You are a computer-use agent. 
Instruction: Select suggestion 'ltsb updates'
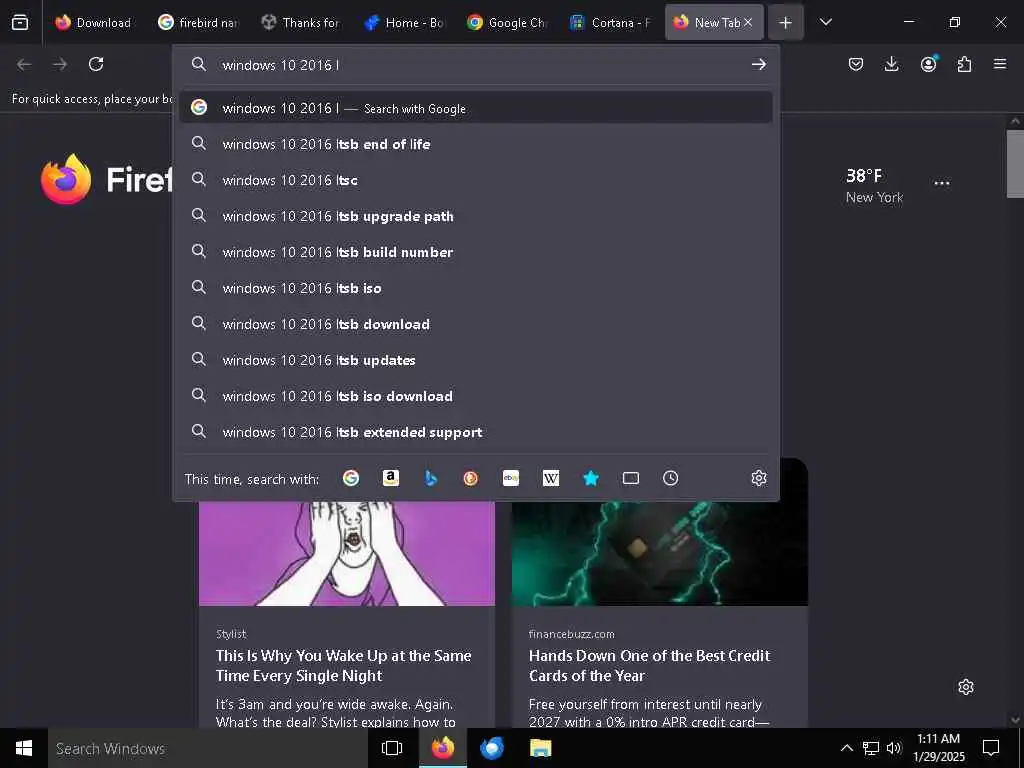point(476,359)
